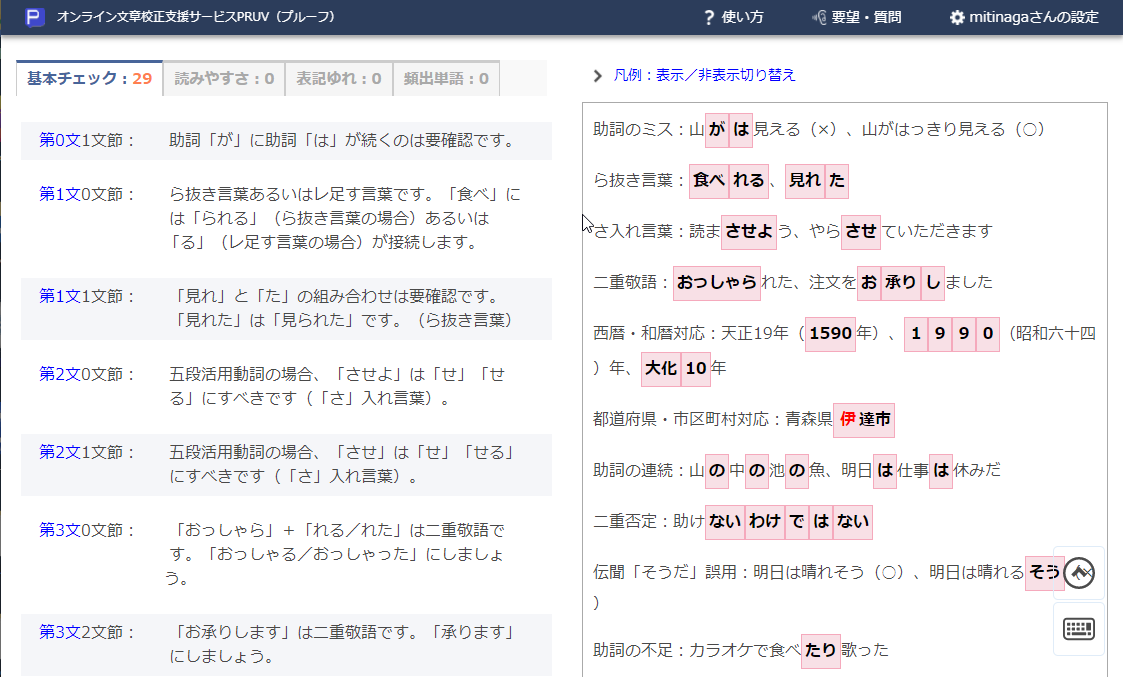Switch to the 読みやすさ tab

[x=224, y=78]
